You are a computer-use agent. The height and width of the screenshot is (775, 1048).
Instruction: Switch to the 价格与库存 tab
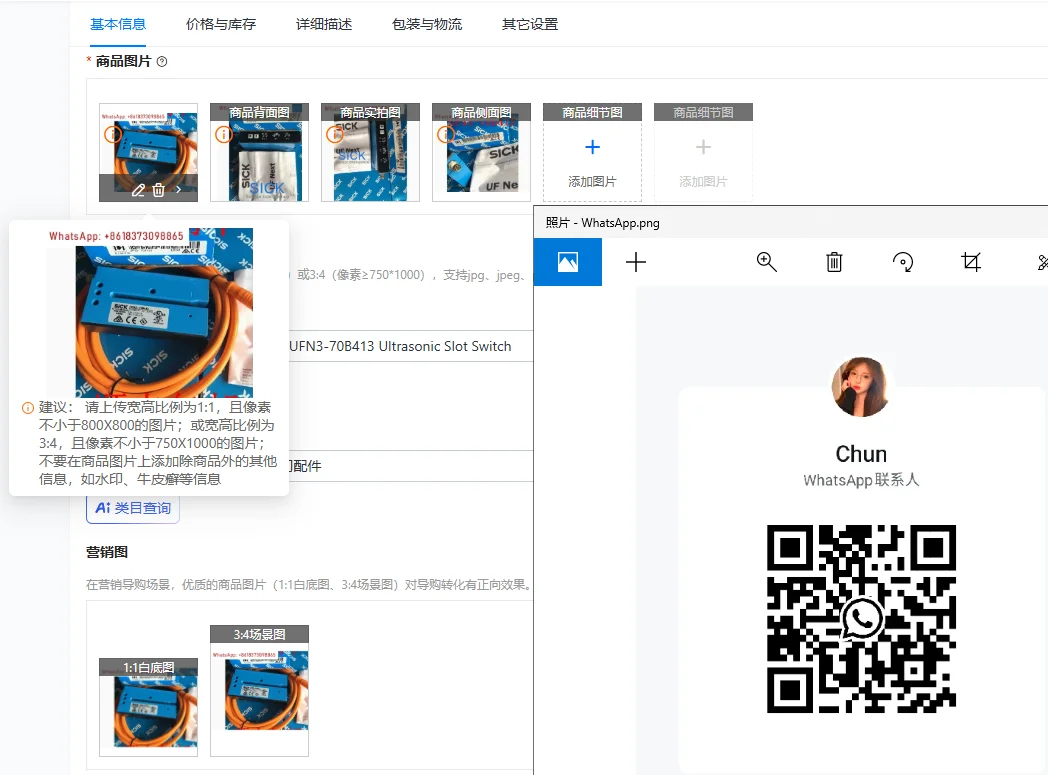click(221, 25)
